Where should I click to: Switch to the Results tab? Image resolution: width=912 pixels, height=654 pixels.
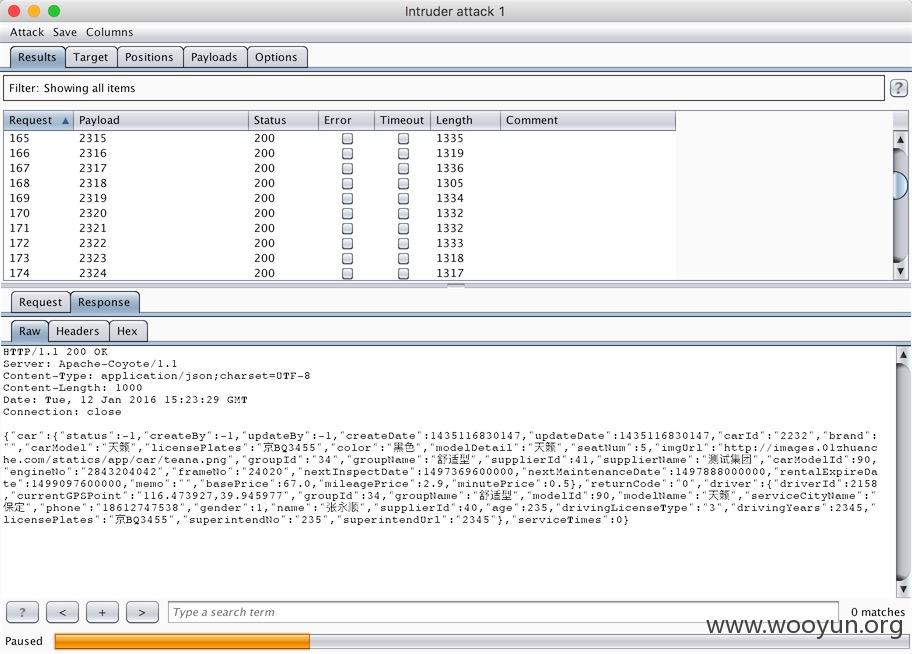[37, 57]
